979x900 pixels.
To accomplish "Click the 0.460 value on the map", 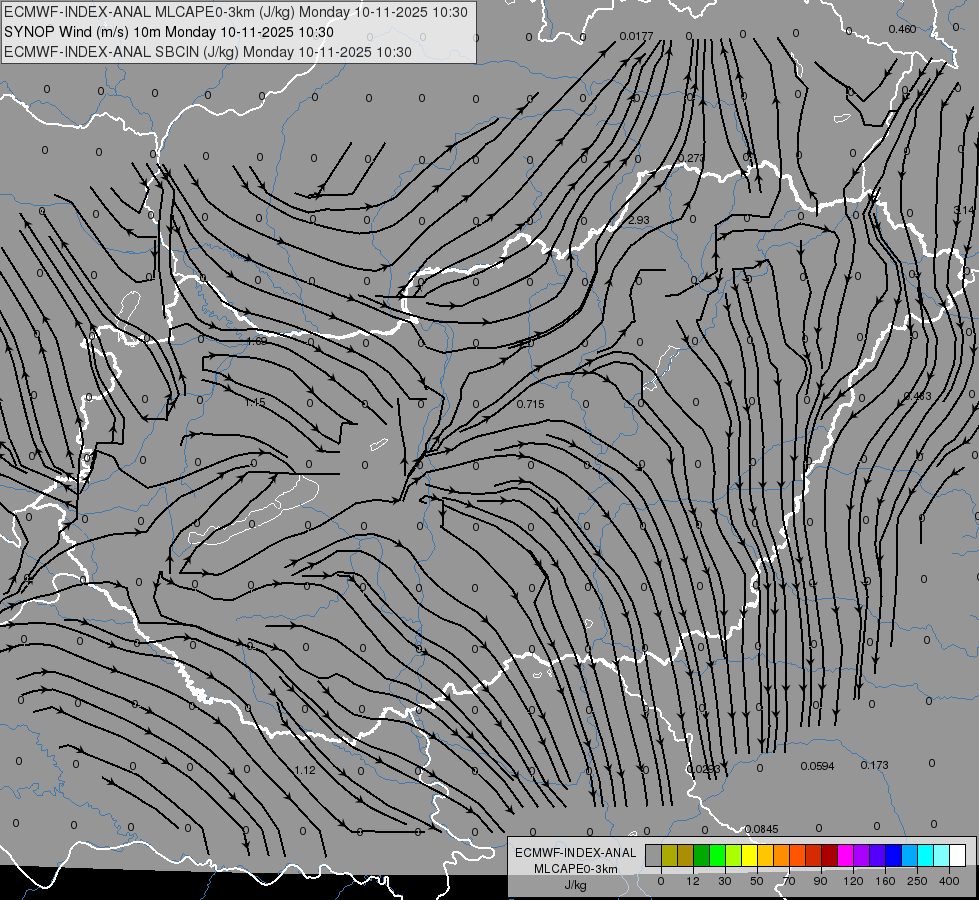I will (x=902, y=29).
